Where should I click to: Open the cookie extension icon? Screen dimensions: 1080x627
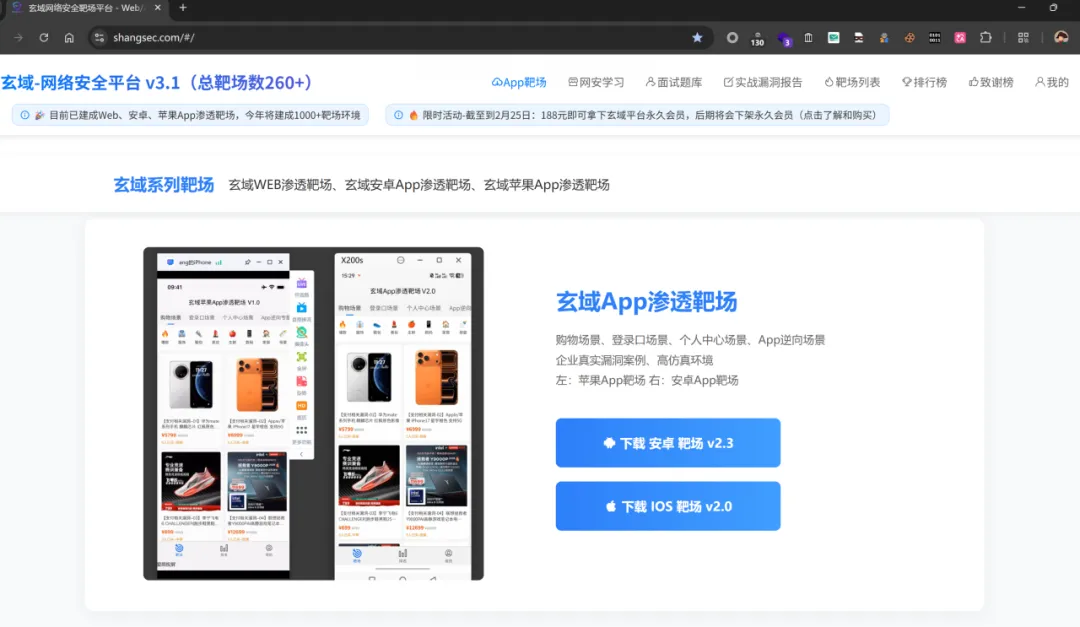909,38
